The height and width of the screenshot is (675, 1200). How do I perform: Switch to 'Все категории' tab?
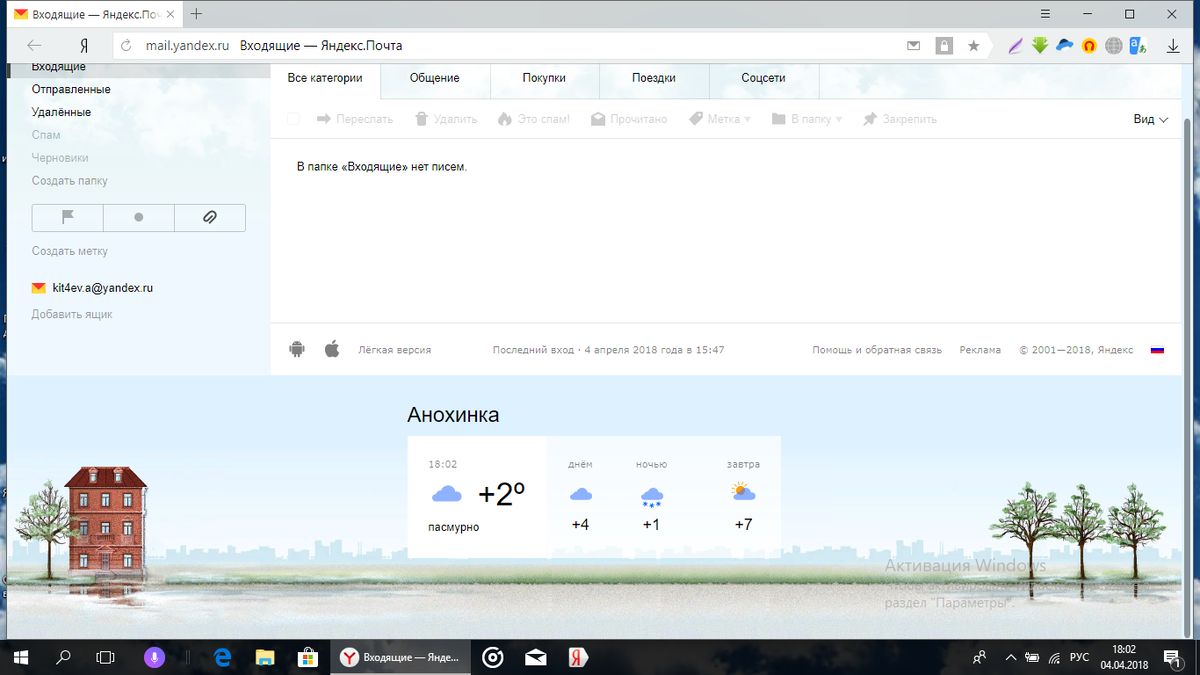click(325, 78)
